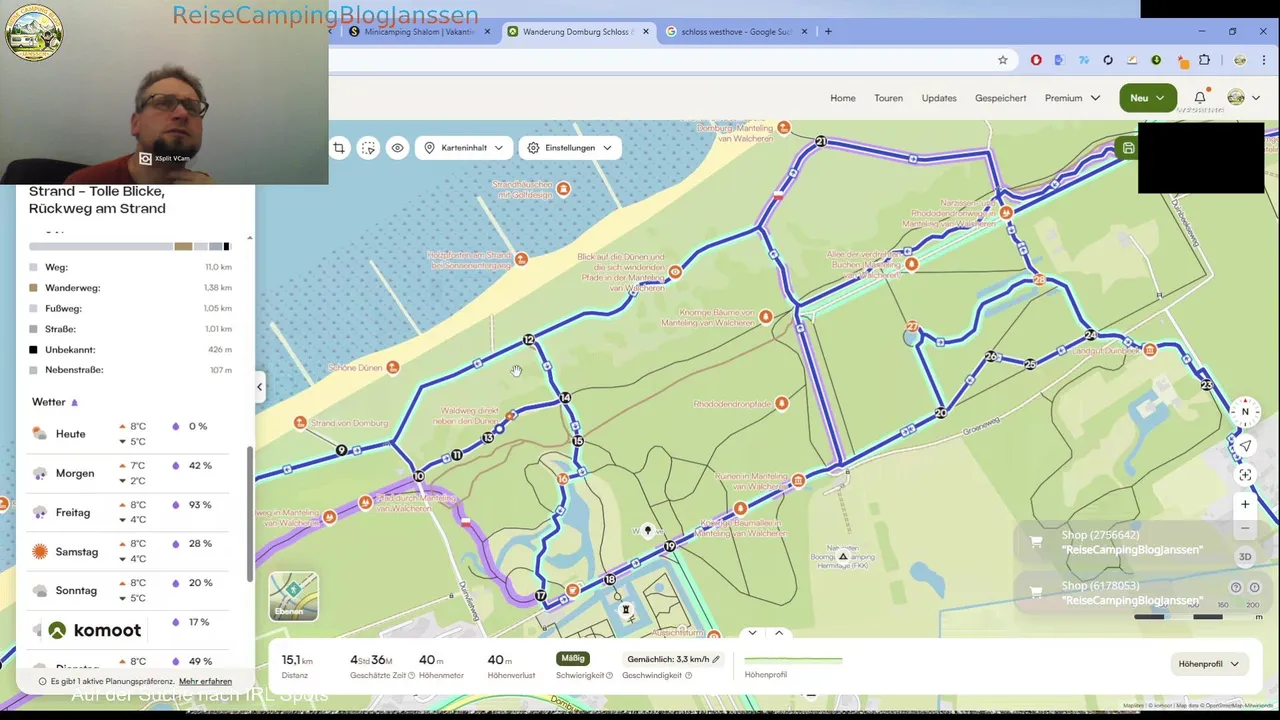Click the Höhenprofil elevation line graph

tap(793, 660)
